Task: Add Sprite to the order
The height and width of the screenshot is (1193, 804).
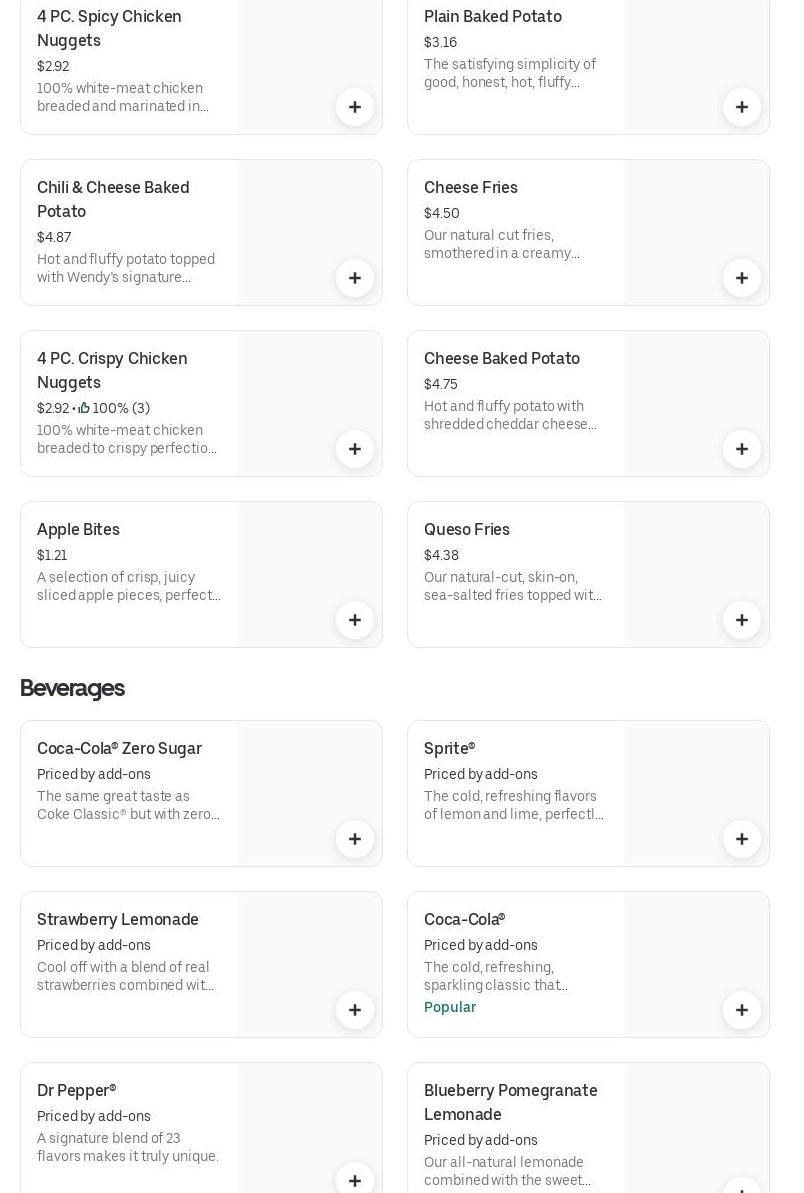Action: point(742,839)
